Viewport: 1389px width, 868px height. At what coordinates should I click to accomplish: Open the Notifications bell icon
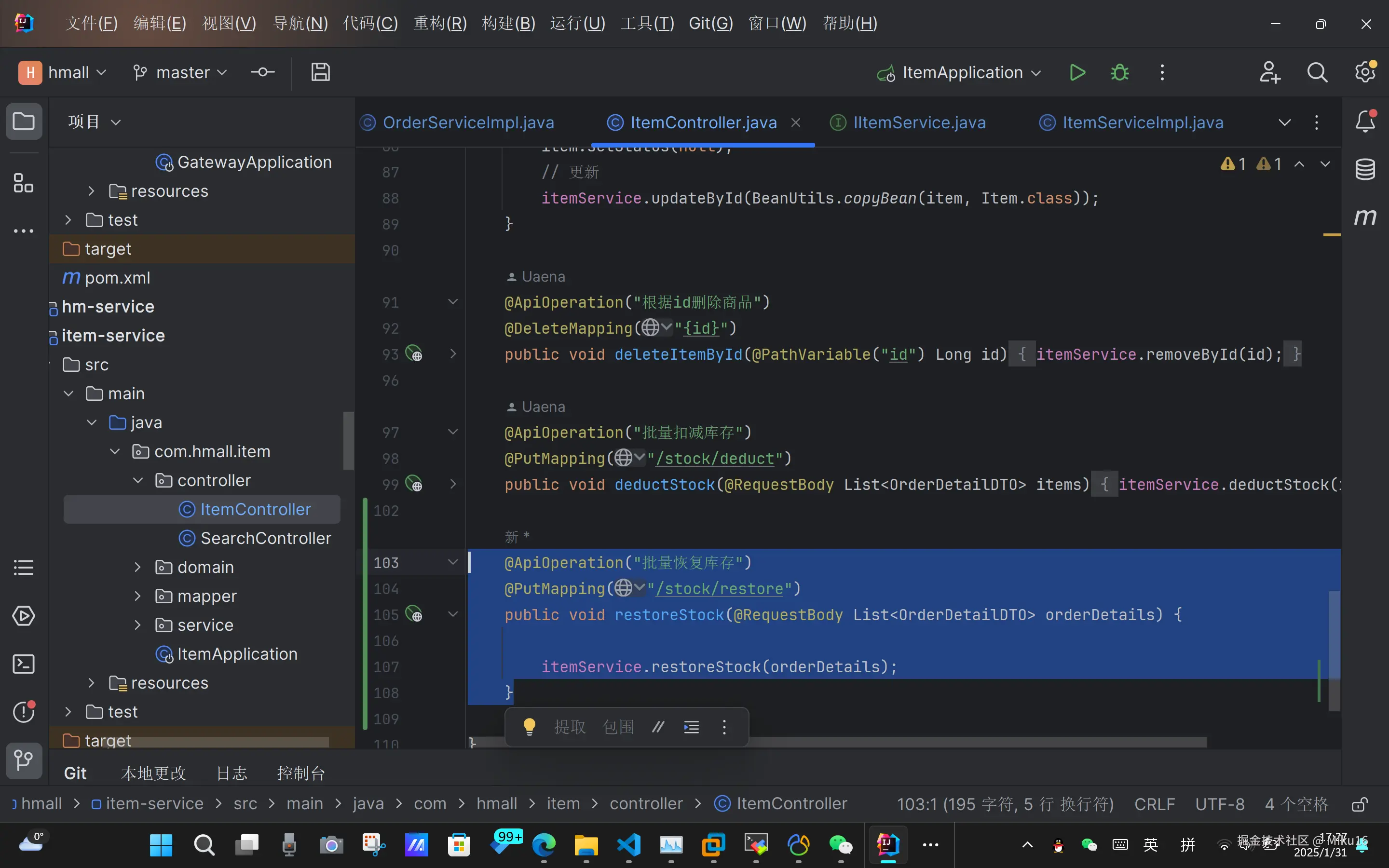click(1365, 122)
